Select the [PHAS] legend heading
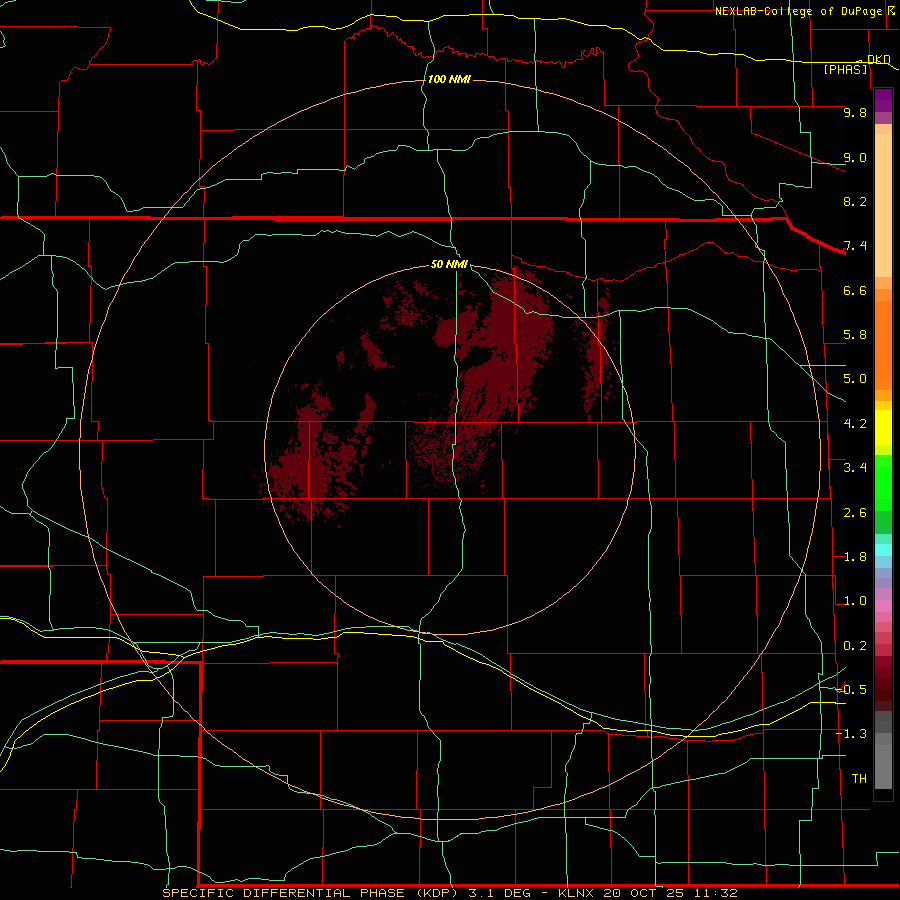Screen dimensions: 900x900 click(x=845, y=69)
